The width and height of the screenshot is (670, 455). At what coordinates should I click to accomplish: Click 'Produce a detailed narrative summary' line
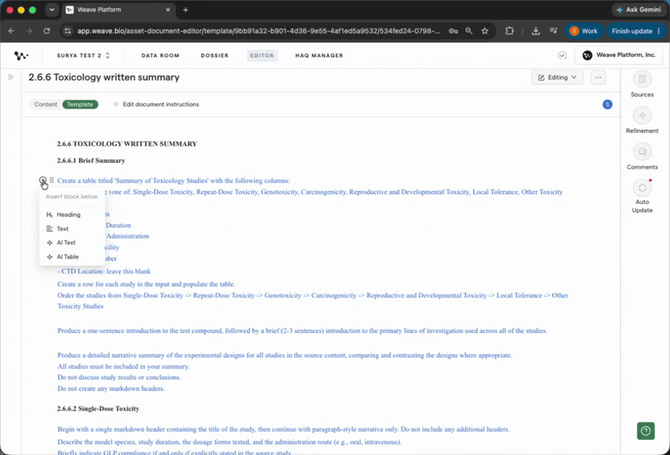click(x=285, y=355)
